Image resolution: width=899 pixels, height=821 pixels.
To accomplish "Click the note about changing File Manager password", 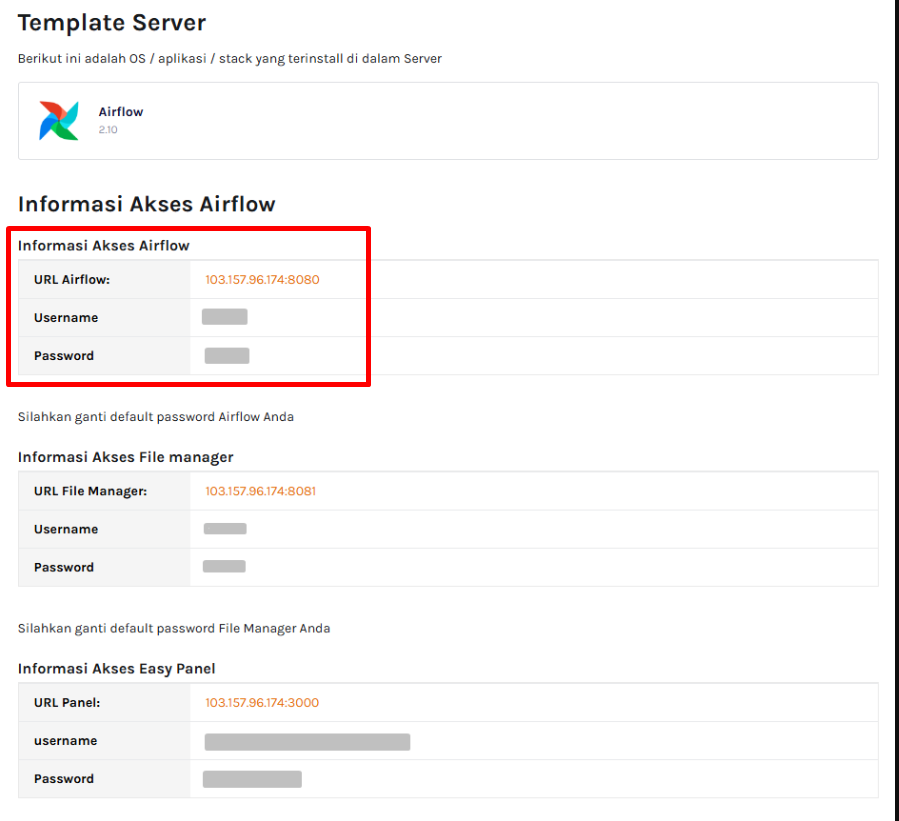I will coord(173,629).
